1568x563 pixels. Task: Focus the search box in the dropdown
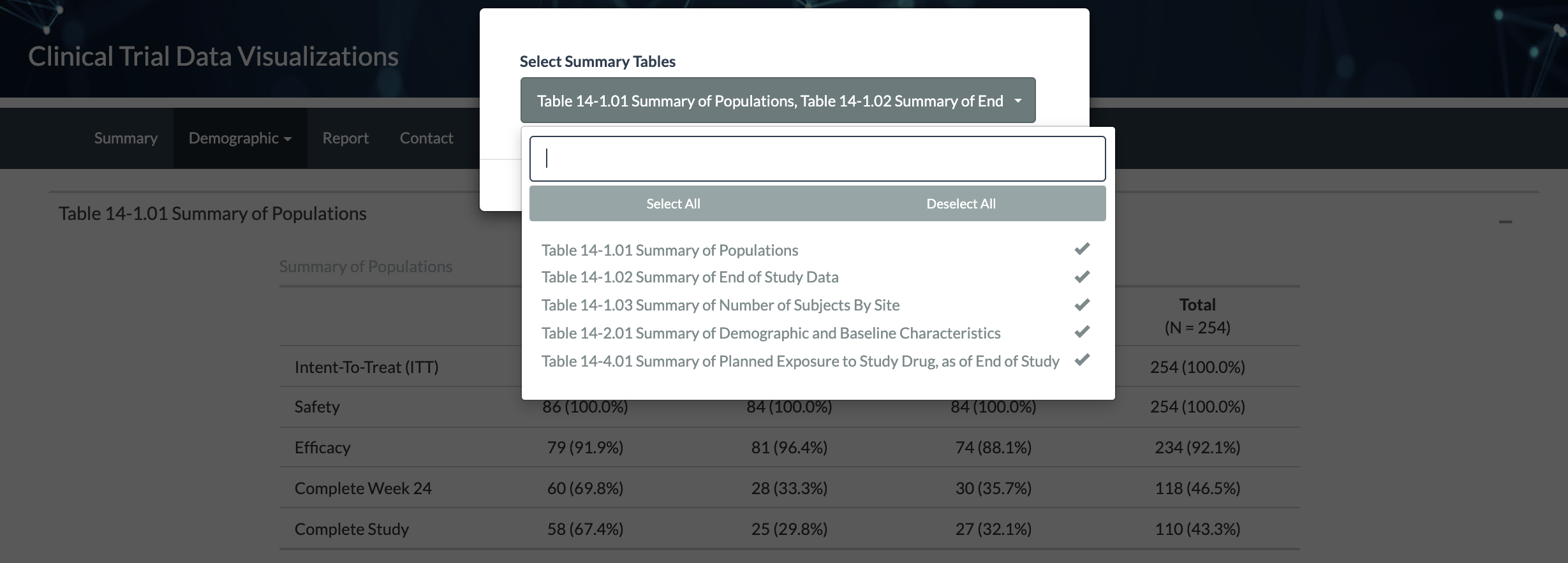pos(817,159)
